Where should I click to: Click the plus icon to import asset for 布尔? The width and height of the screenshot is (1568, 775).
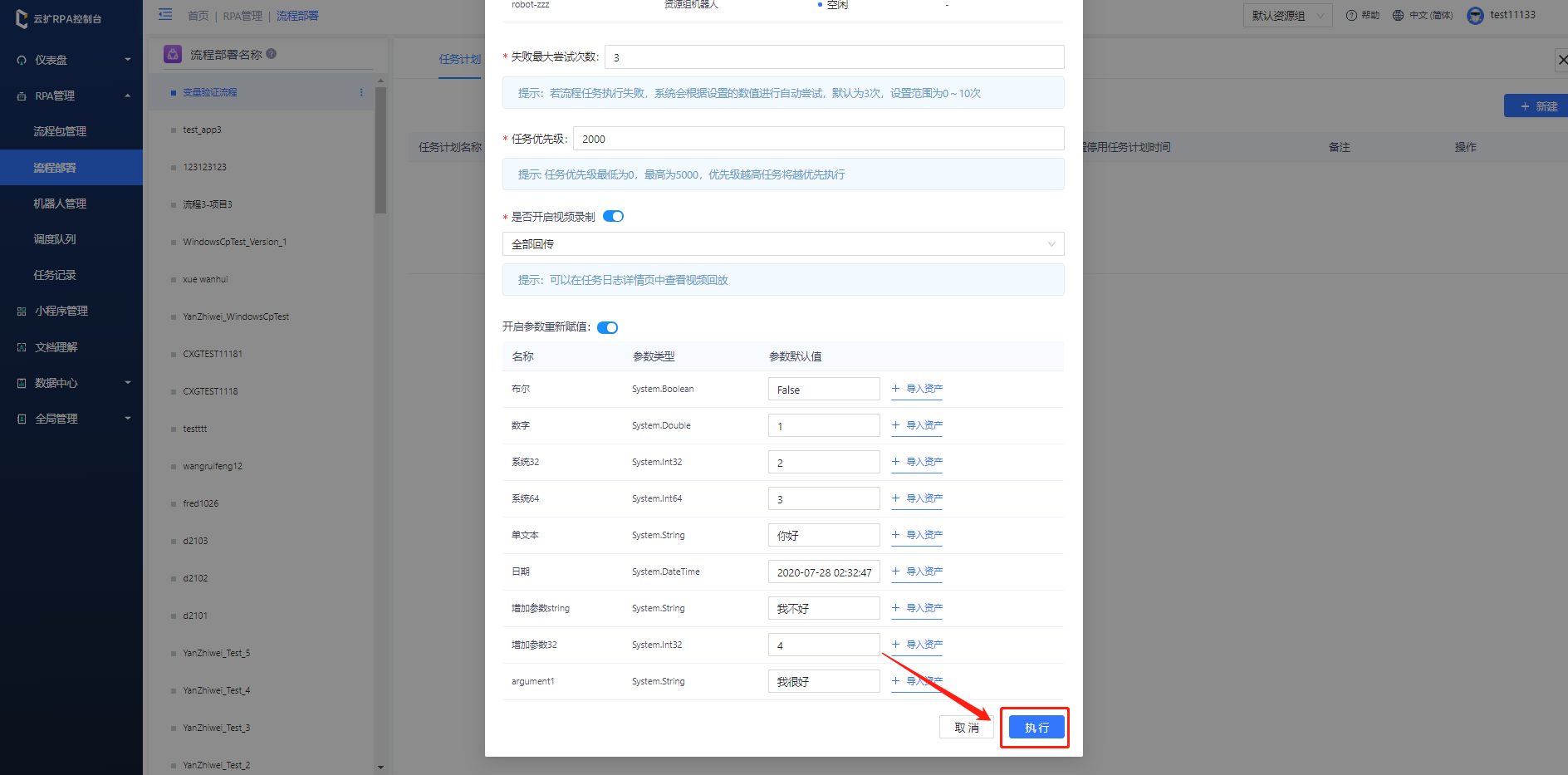point(896,389)
